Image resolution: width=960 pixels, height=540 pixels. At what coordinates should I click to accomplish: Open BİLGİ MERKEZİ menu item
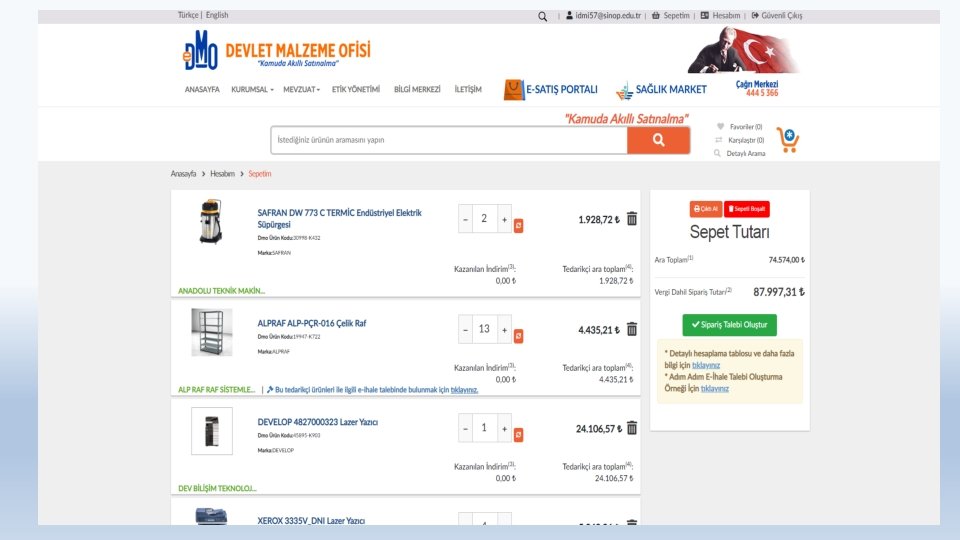click(417, 89)
